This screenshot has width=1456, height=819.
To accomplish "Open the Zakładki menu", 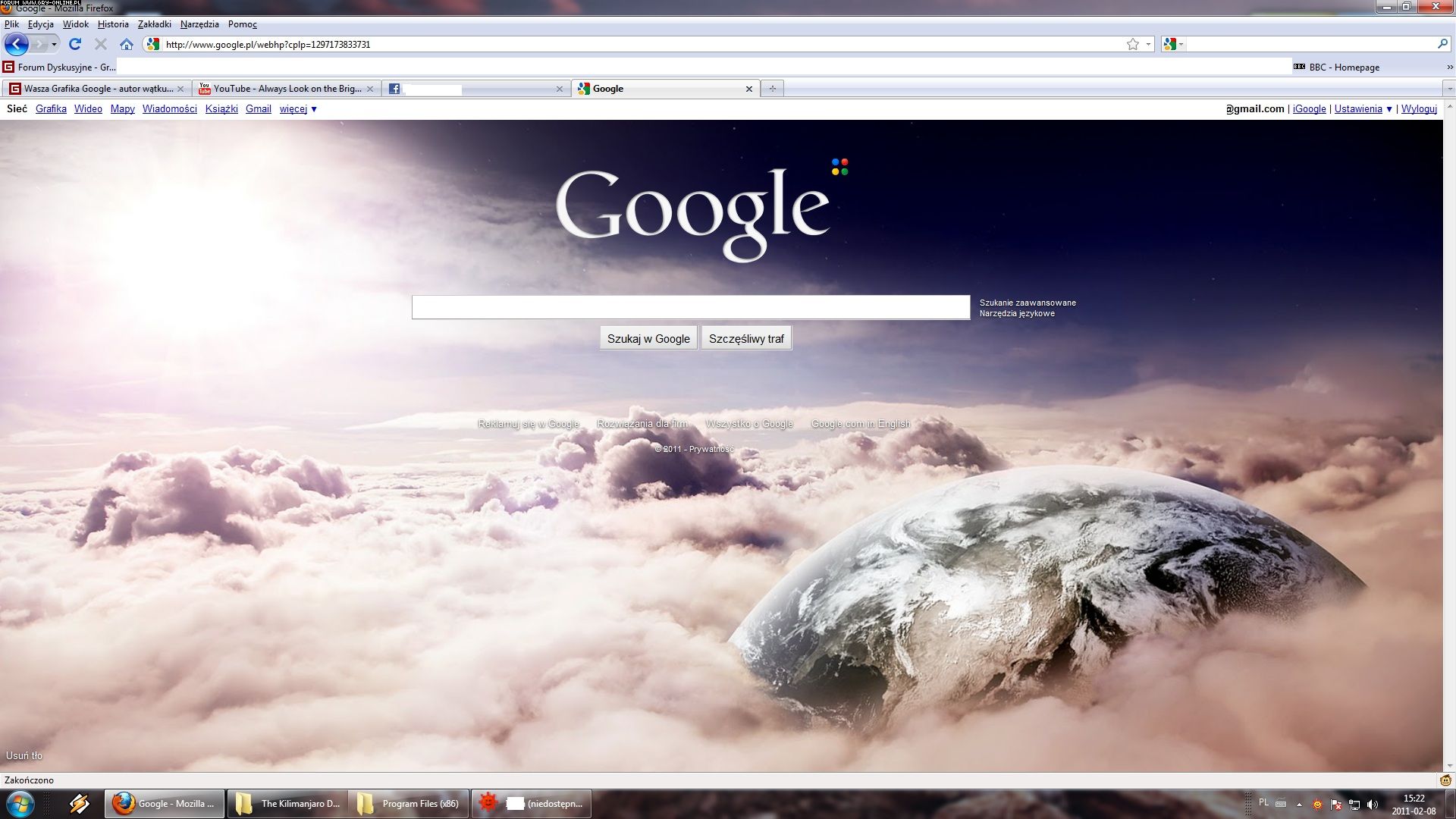I will pyautogui.click(x=154, y=24).
